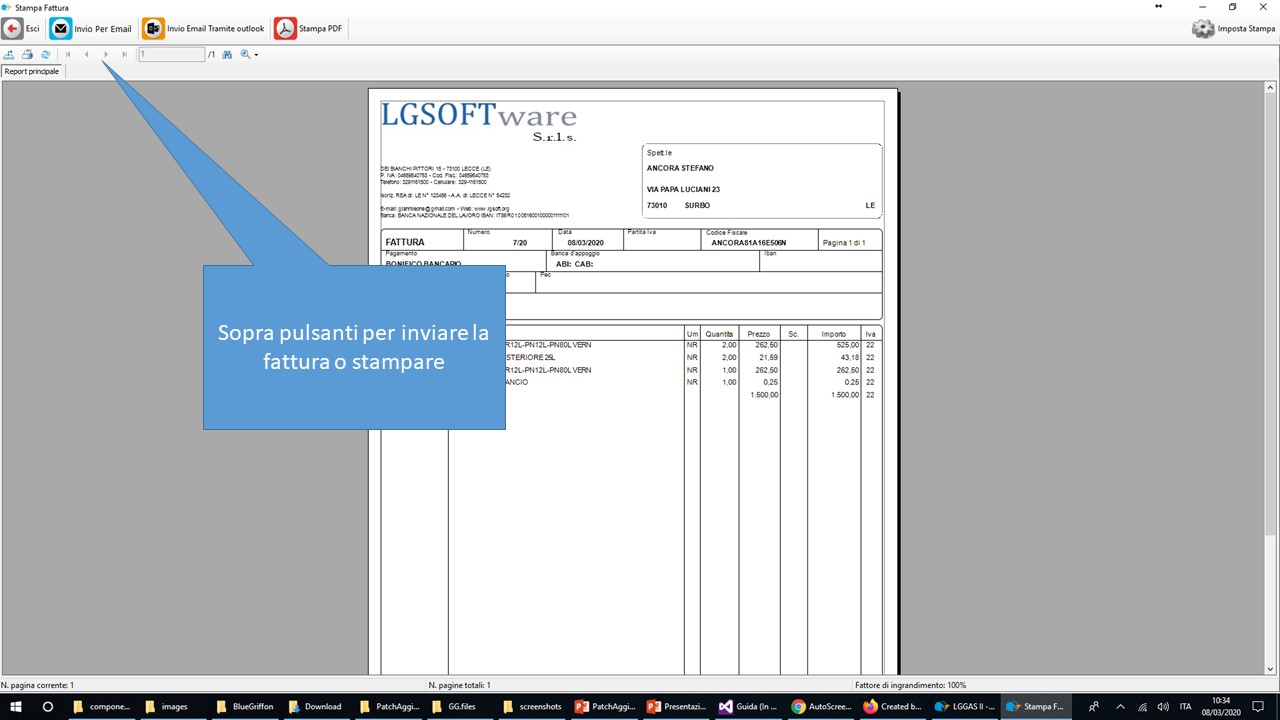This screenshot has height=720, width=1280.
Task: Export invoice with Stampa PDF
Action: pos(309,29)
